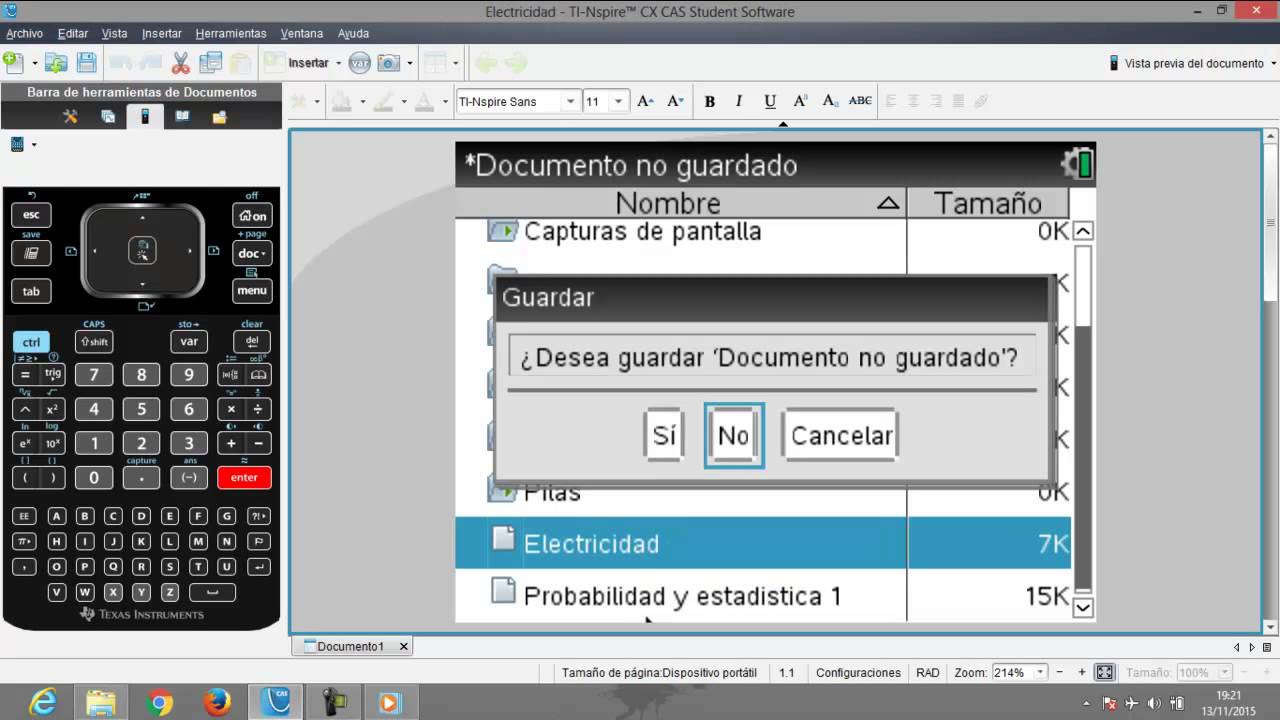Click the Tamaño column header
1280x720 pixels.
(x=988, y=203)
